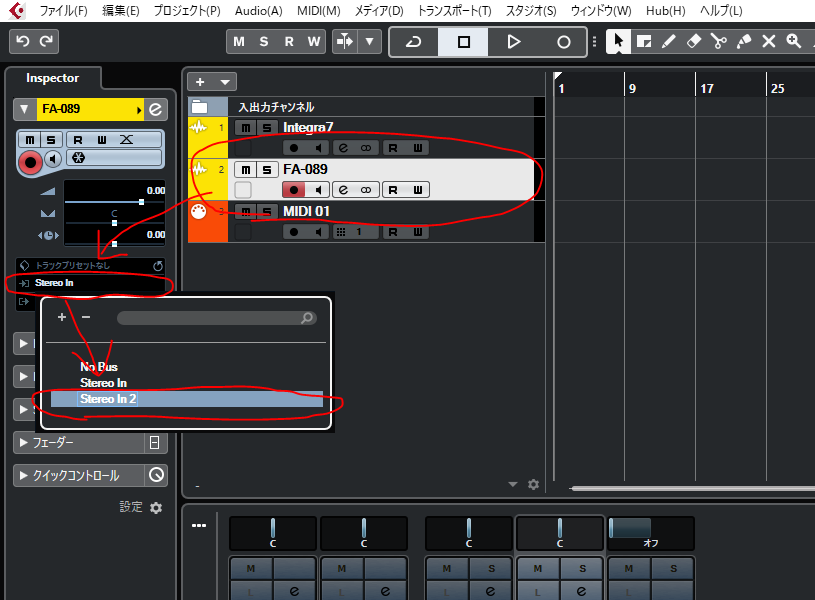This screenshot has height=600, width=815.
Task: Solo the FA-089 track
Action: pyautogui.click(x=266, y=169)
